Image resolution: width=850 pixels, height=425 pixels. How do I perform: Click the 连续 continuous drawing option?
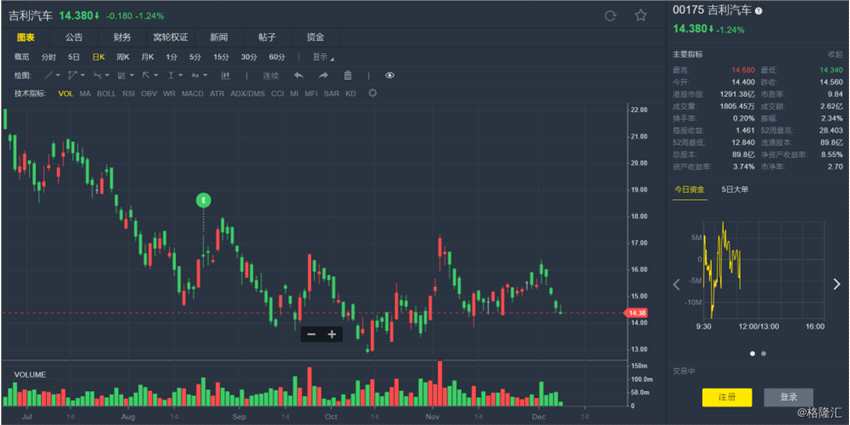(271, 75)
